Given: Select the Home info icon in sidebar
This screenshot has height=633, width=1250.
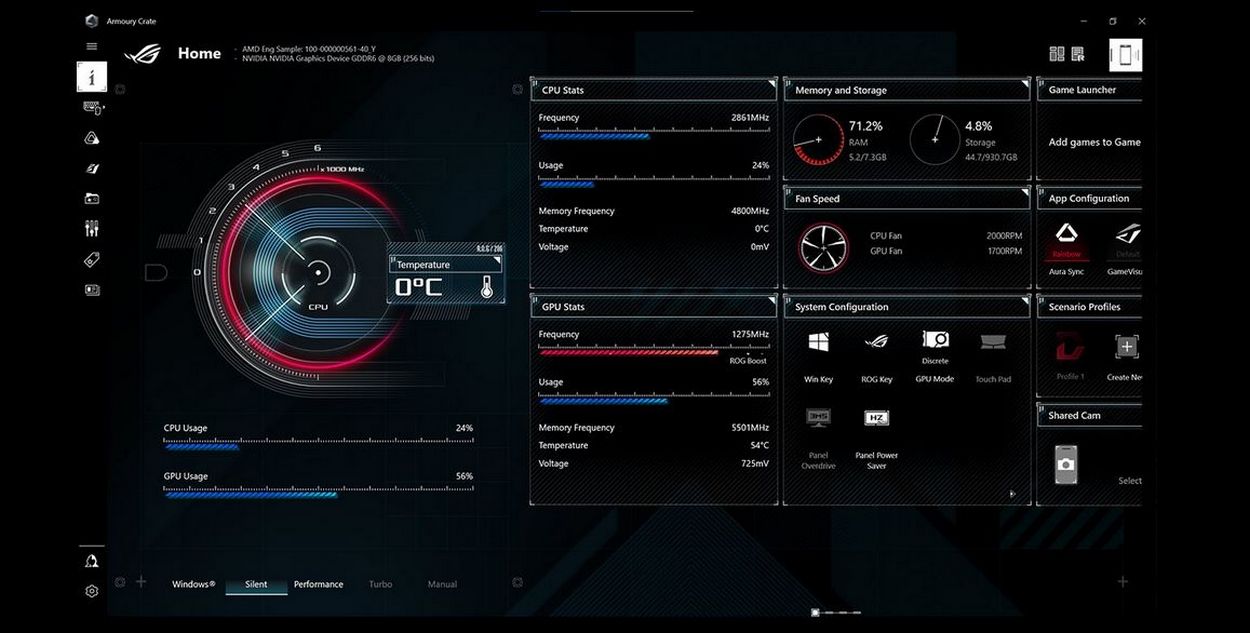Looking at the screenshot, I should tap(92, 77).
